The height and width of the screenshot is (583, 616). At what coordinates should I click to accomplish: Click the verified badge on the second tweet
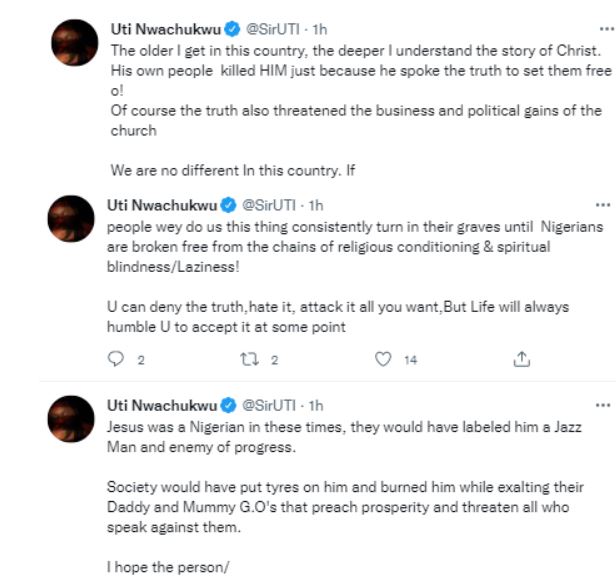coord(228,206)
